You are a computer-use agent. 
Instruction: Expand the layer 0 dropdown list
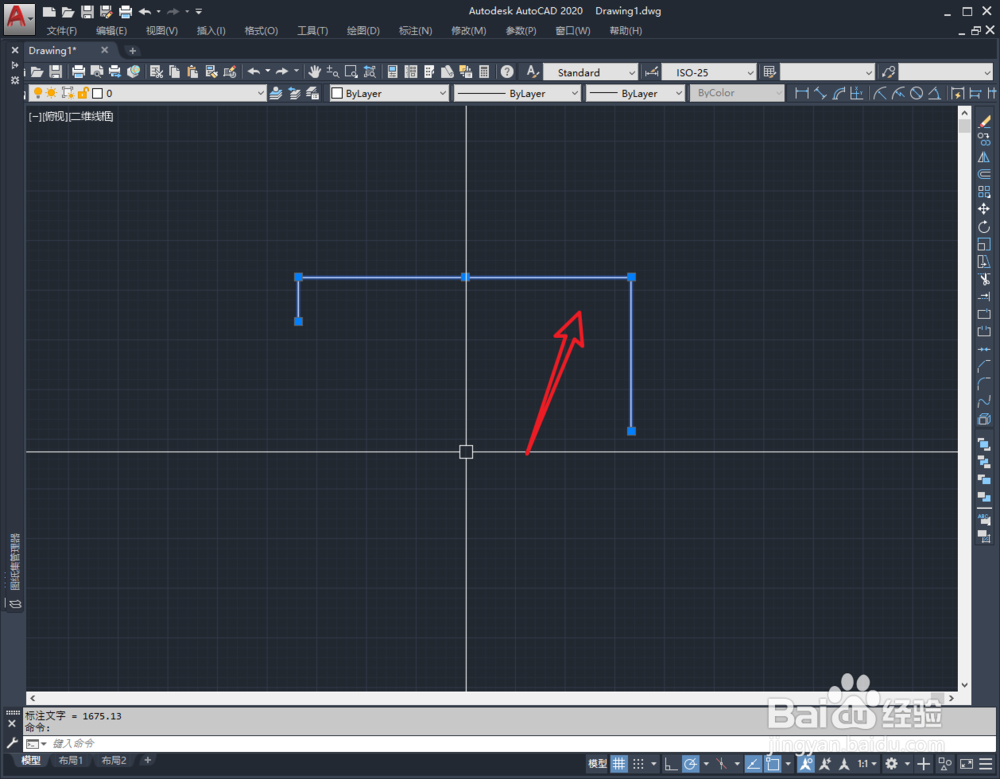[147, 93]
